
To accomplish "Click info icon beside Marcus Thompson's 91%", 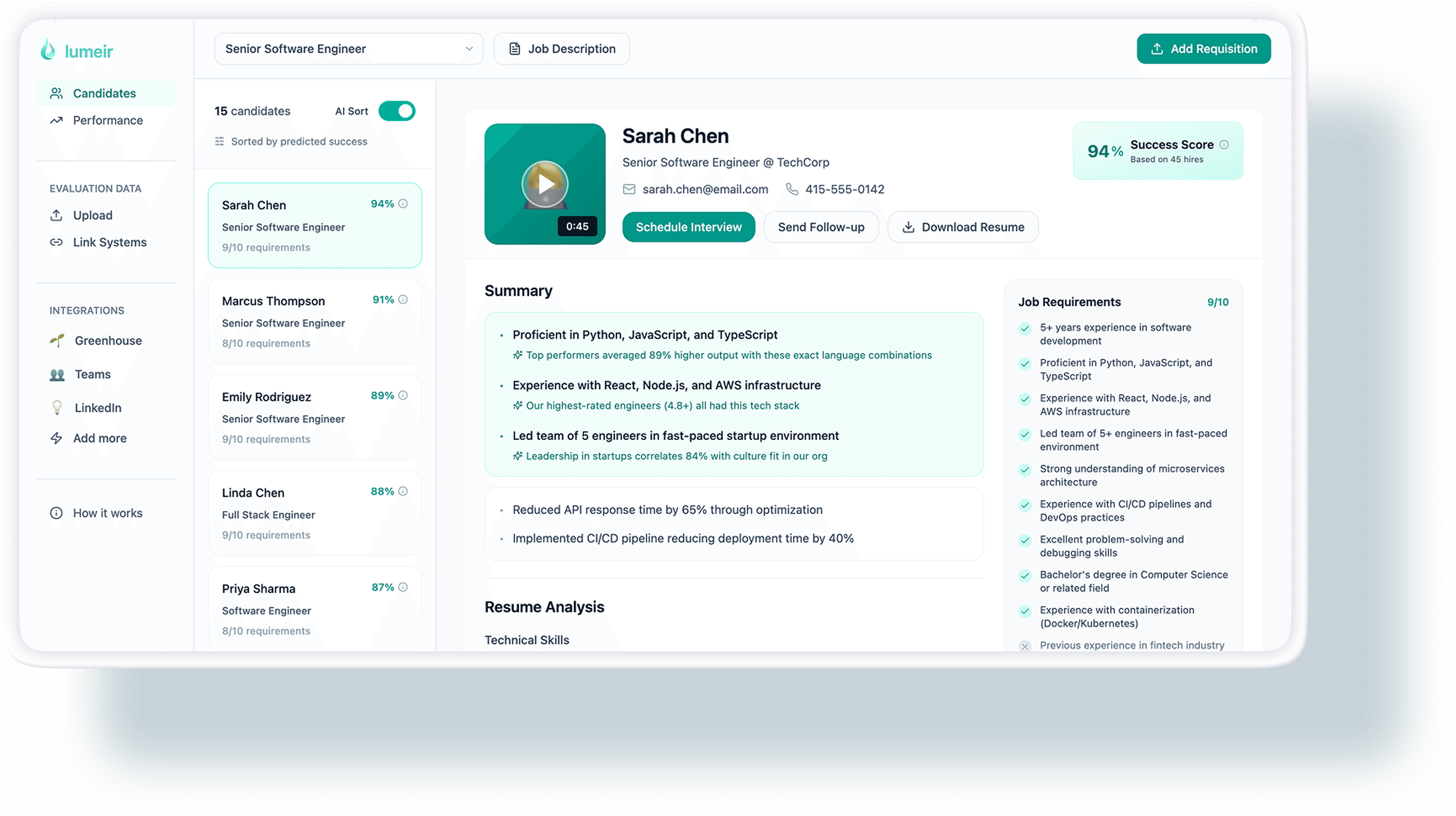I will [x=403, y=300].
